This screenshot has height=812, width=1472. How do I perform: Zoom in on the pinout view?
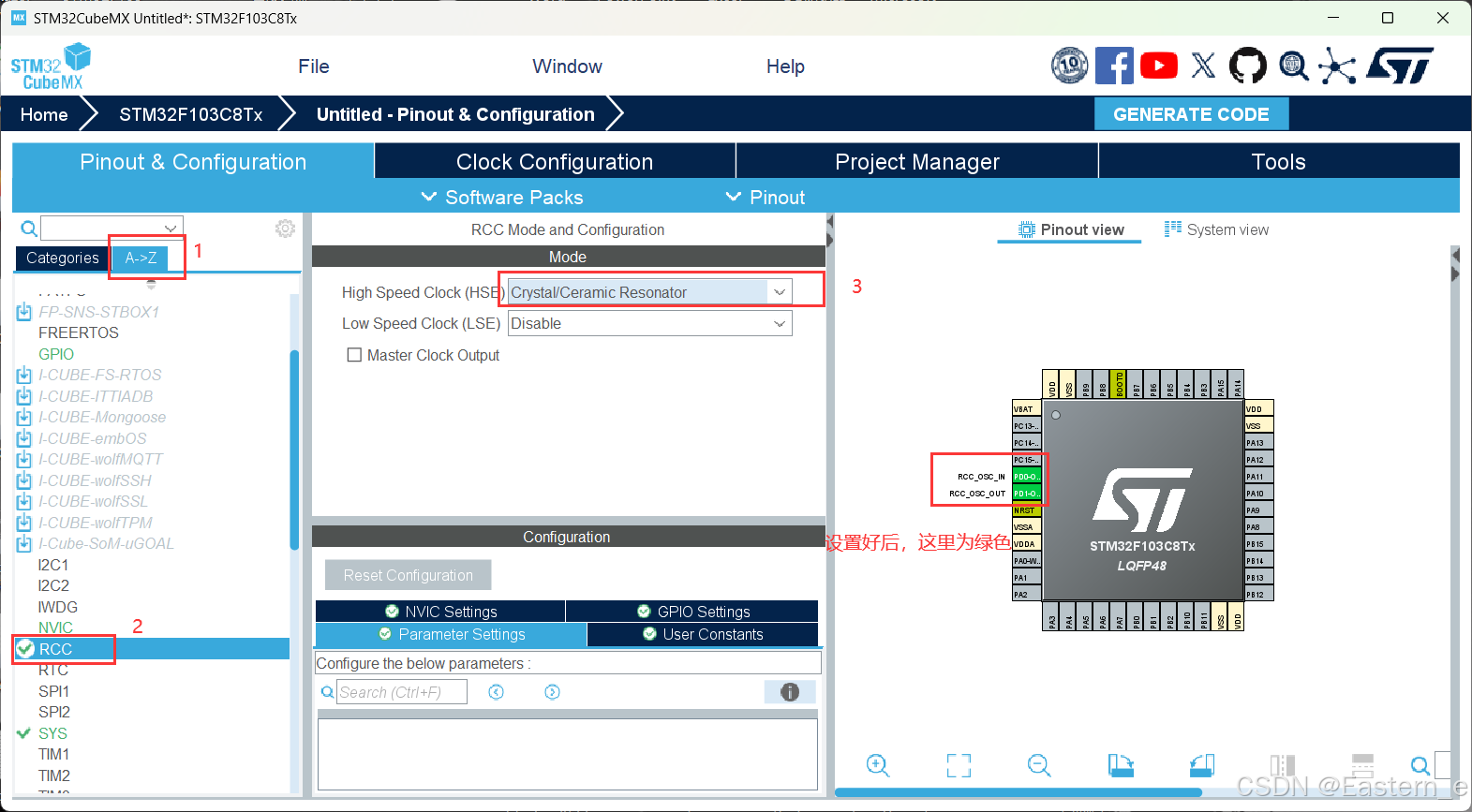pyautogui.click(x=878, y=765)
